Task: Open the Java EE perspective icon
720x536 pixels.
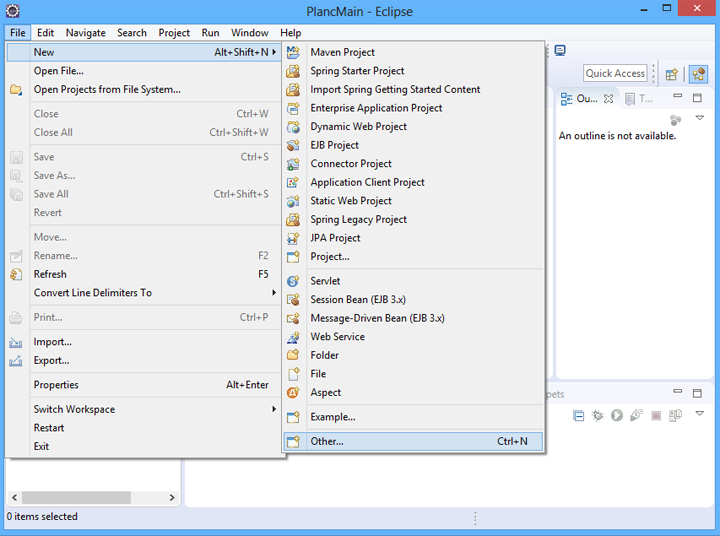Action: [698, 73]
